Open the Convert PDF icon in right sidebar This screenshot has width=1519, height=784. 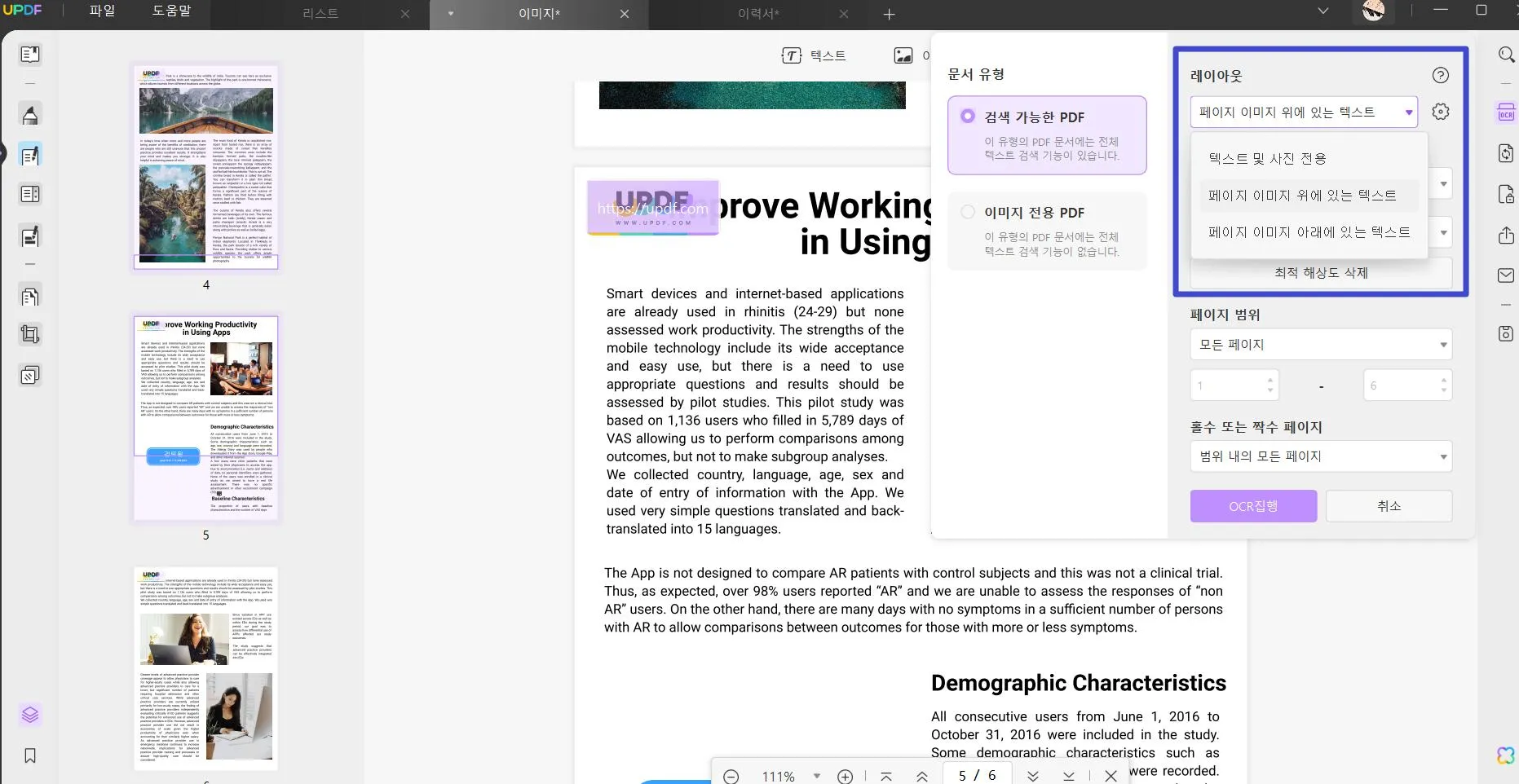point(1506,153)
